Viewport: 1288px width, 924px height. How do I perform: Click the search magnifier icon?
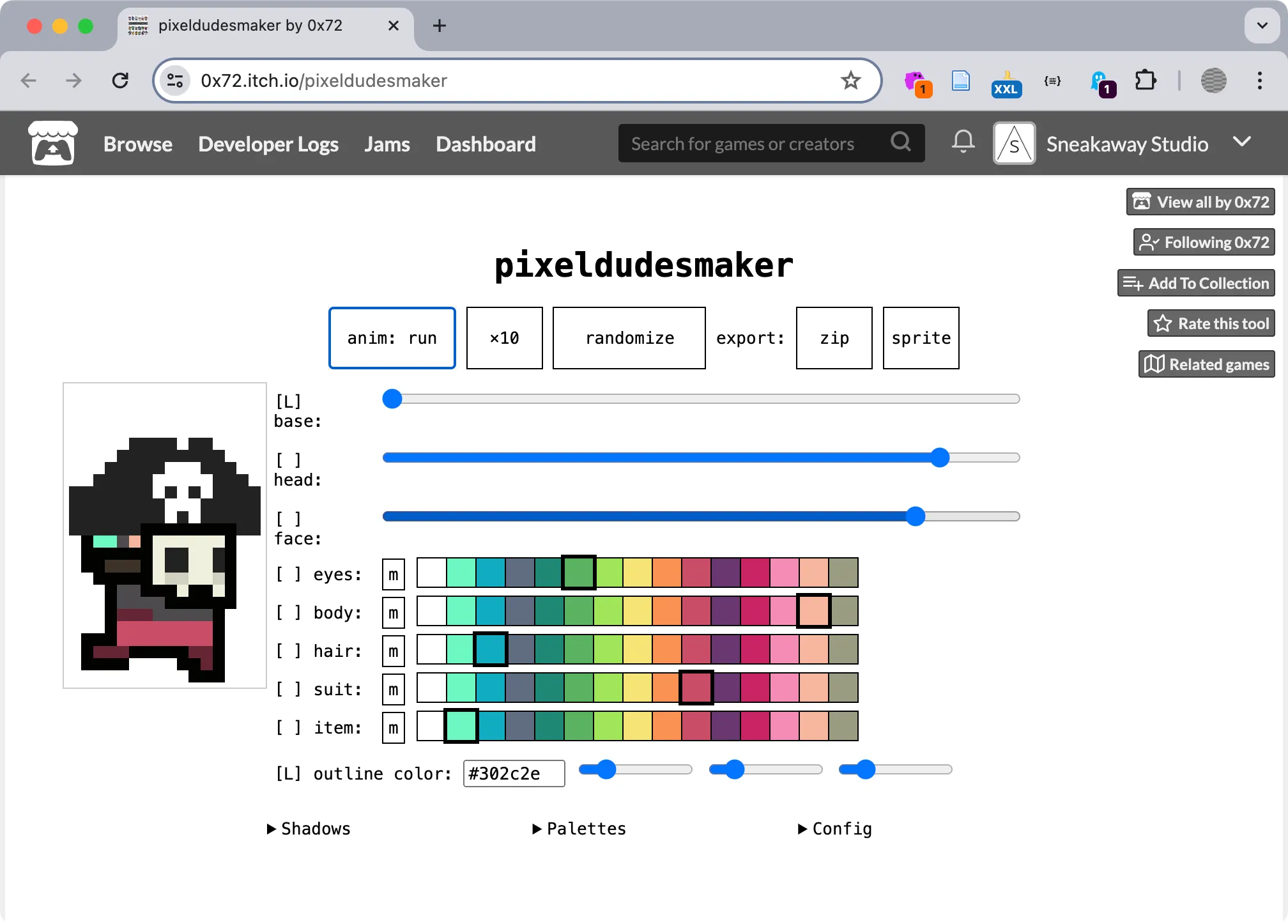click(x=901, y=142)
